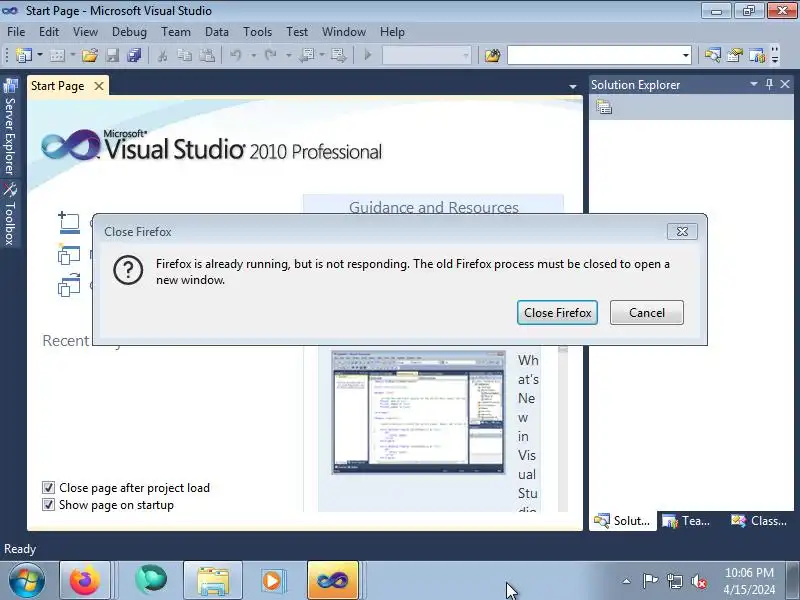Expand the Server Explorer side tab
This screenshot has height=600, width=800.
(x=10, y=127)
